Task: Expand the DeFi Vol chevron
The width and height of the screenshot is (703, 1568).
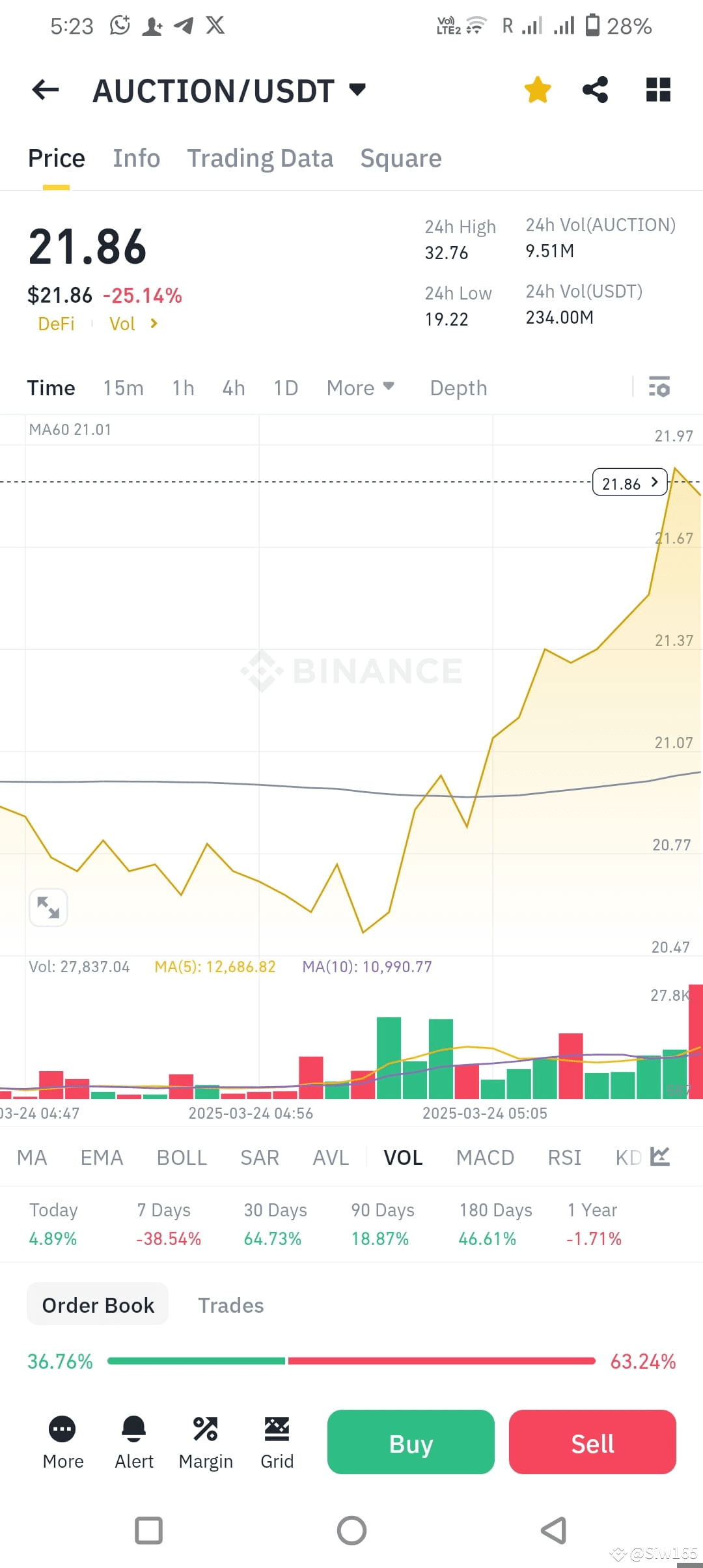Action: click(x=154, y=324)
